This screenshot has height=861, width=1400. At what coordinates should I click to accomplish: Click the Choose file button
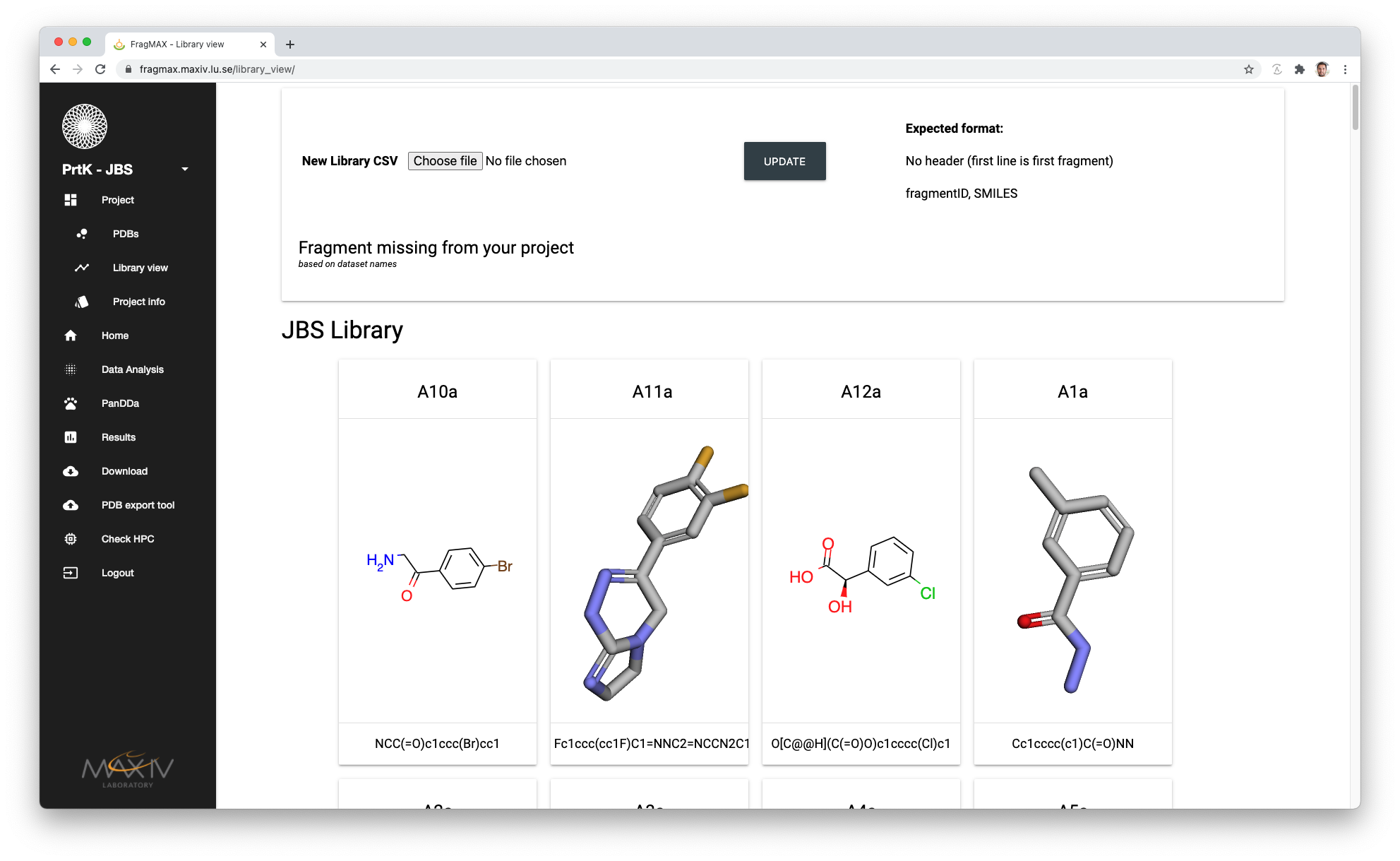coord(445,161)
